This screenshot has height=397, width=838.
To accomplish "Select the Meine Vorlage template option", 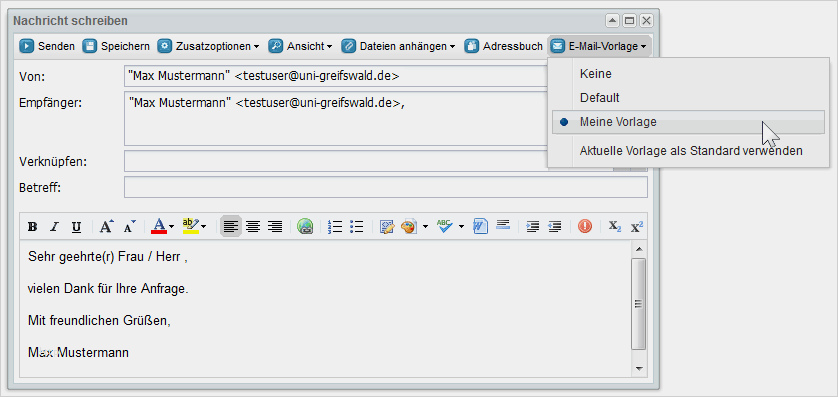I will coord(688,122).
